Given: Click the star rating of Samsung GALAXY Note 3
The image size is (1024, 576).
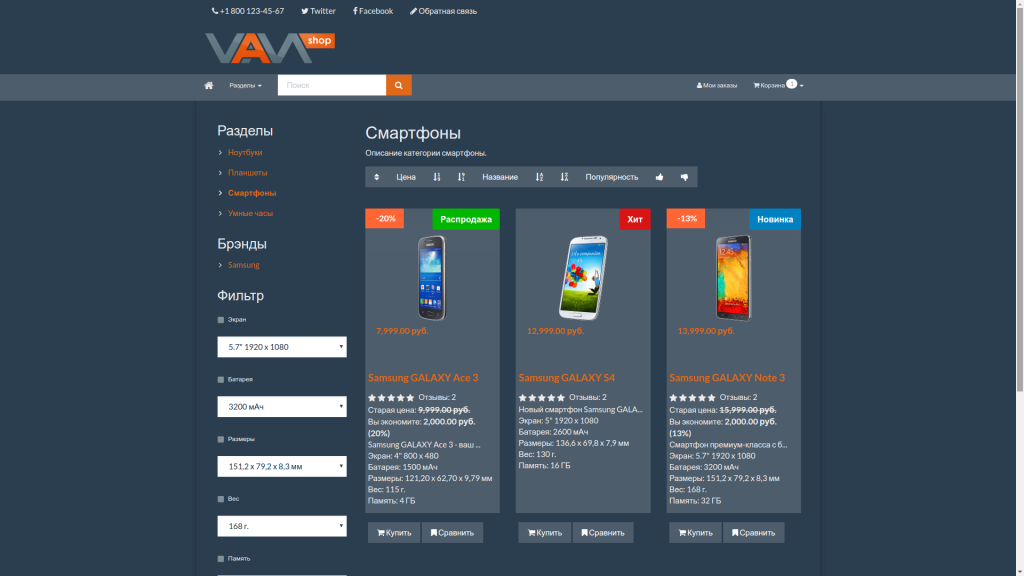Looking at the screenshot, I should (692, 398).
